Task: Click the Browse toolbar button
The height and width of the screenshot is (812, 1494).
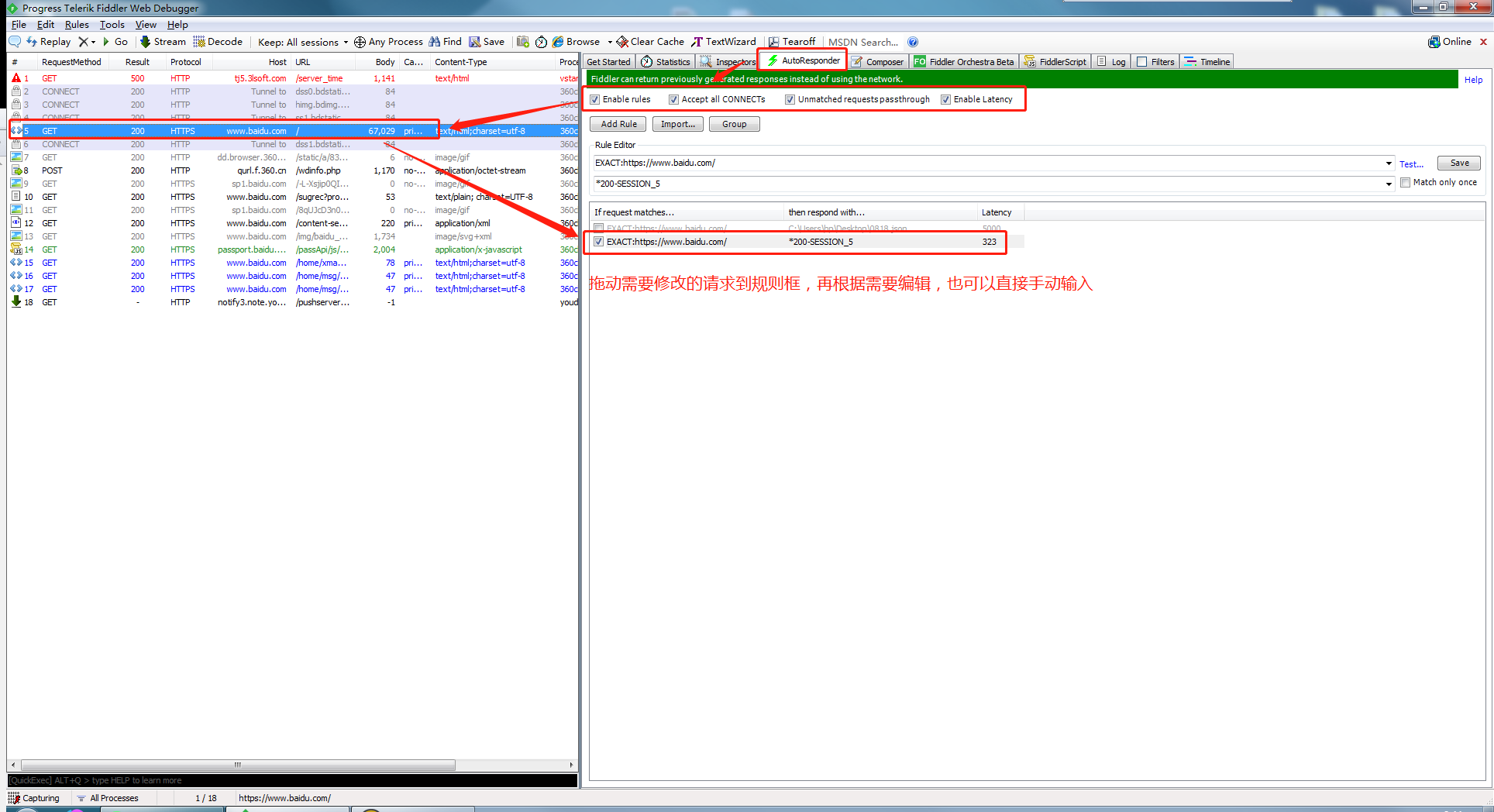Action: (577, 42)
